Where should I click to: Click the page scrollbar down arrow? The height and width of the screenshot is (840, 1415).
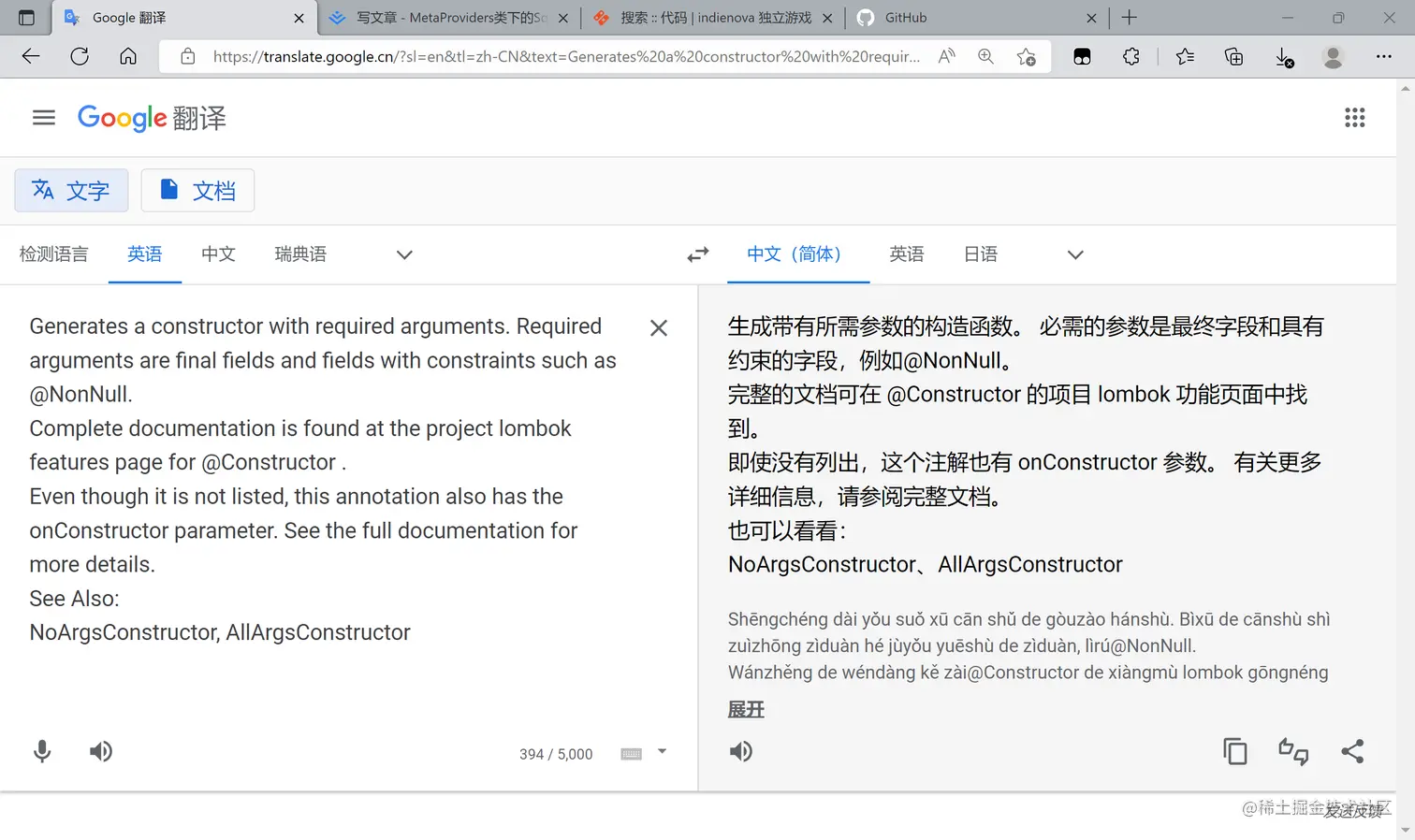point(1406,830)
